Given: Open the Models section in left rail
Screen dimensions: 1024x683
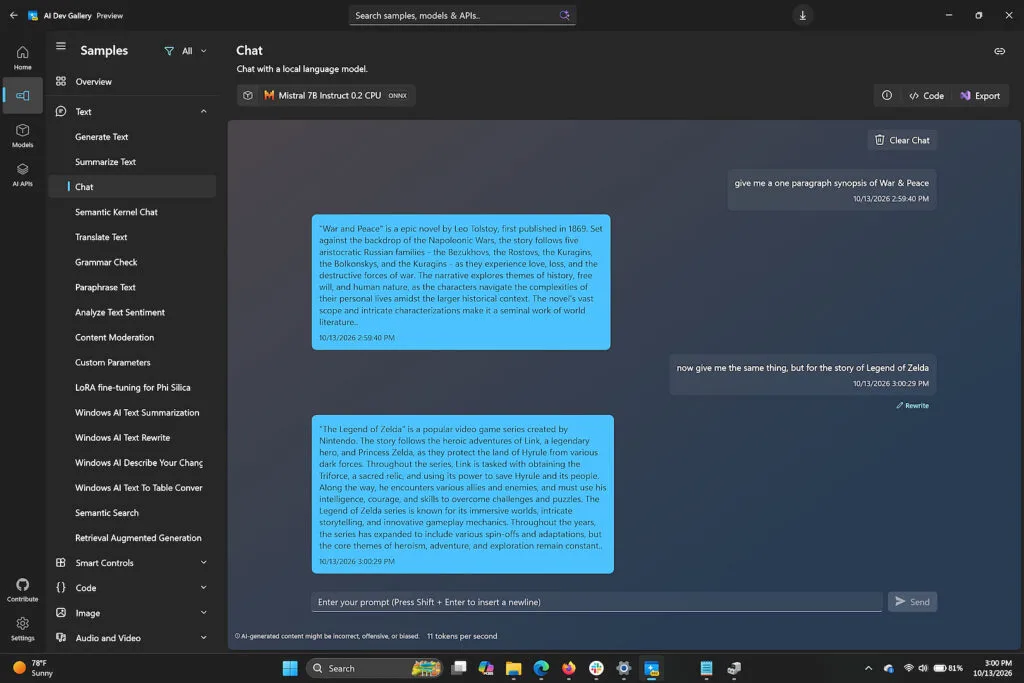Looking at the screenshot, I should (x=22, y=135).
